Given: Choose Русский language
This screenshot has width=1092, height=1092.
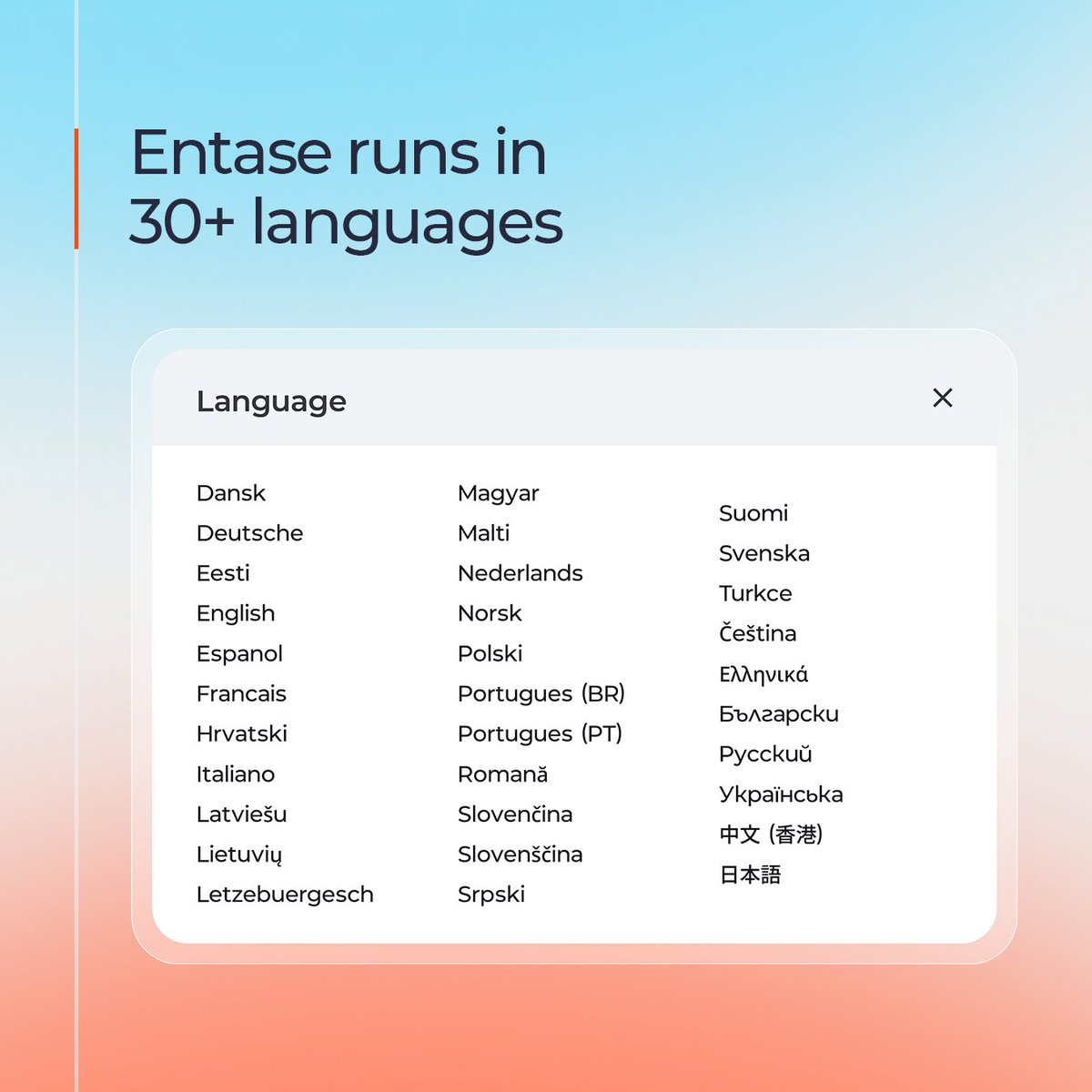Looking at the screenshot, I should click(x=765, y=755).
